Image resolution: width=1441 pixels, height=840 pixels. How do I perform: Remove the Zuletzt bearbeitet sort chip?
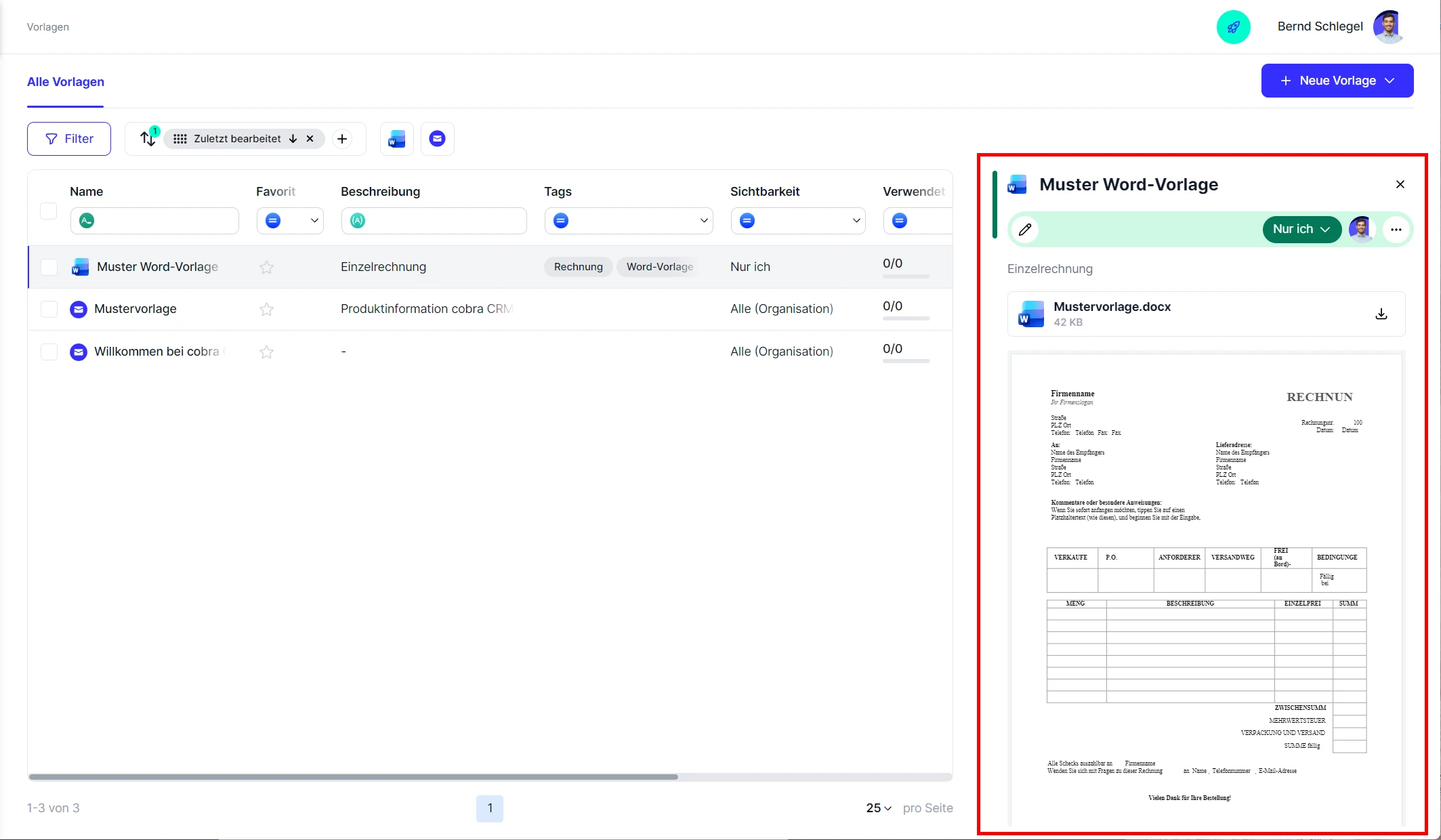[x=310, y=139]
